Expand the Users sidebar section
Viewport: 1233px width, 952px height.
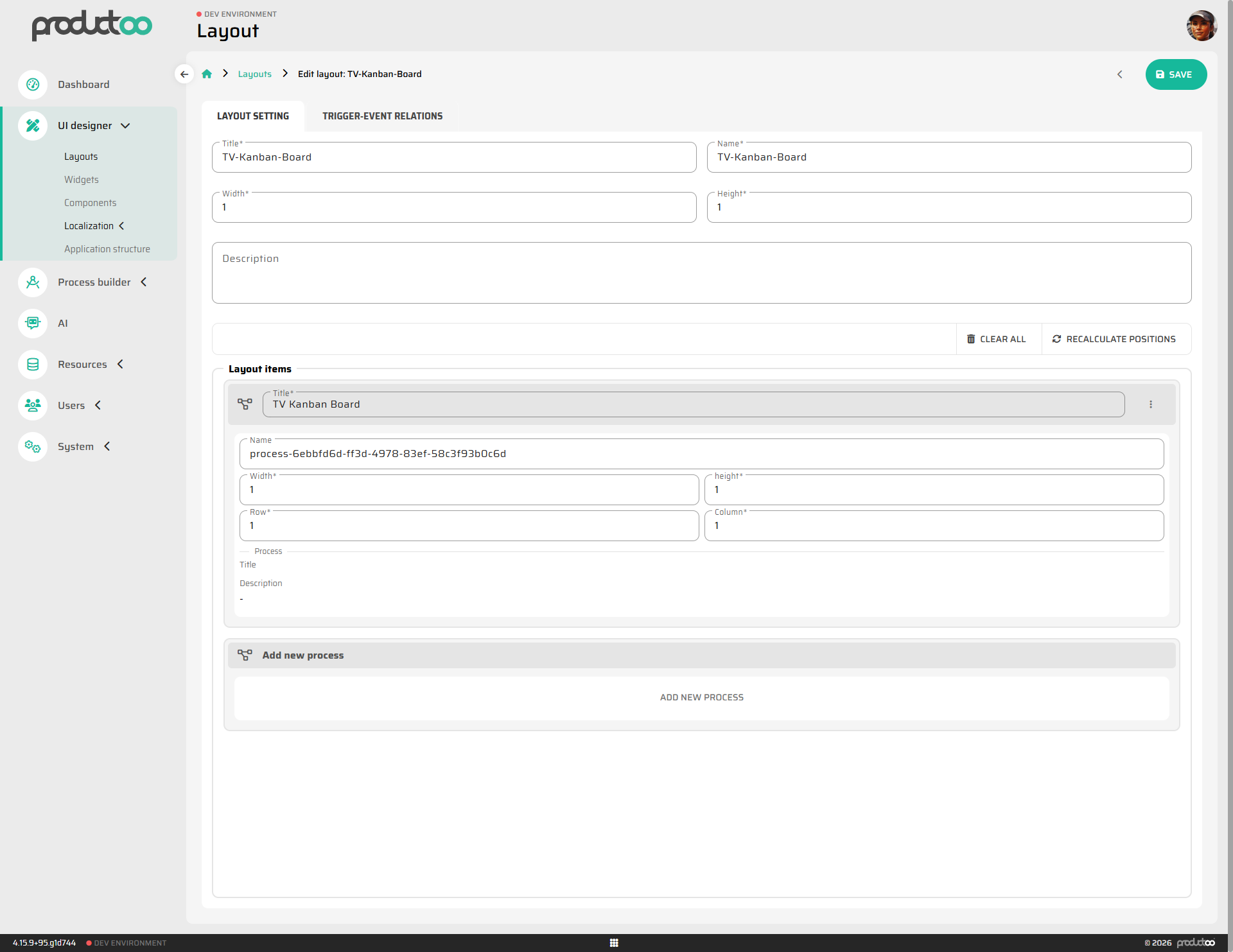coord(98,405)
